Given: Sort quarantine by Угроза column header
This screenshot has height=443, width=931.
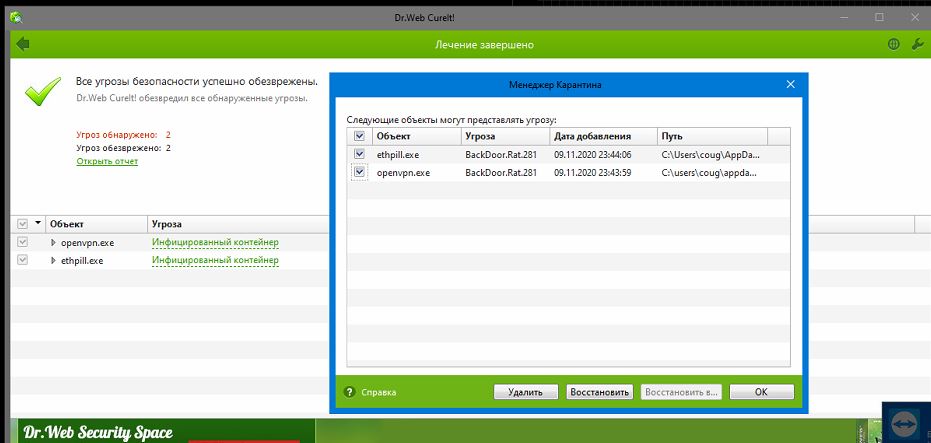Looking at the screenshot, I should pos(505,136).
